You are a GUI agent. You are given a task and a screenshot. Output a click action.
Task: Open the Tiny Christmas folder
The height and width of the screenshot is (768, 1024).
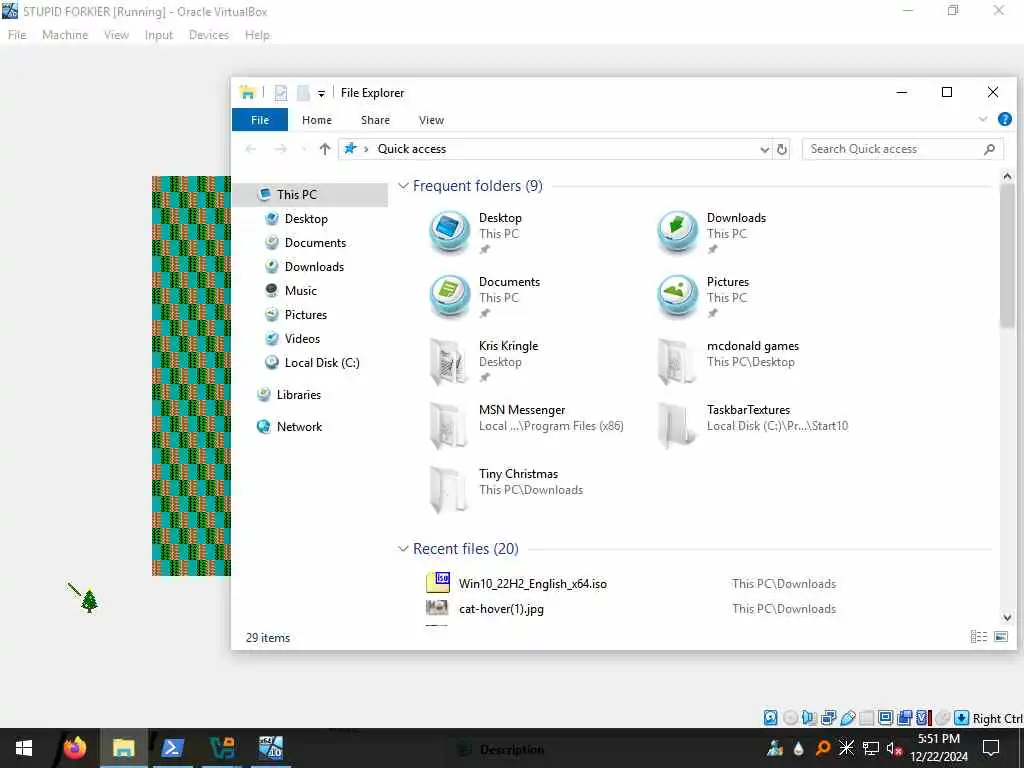[505, 488]
